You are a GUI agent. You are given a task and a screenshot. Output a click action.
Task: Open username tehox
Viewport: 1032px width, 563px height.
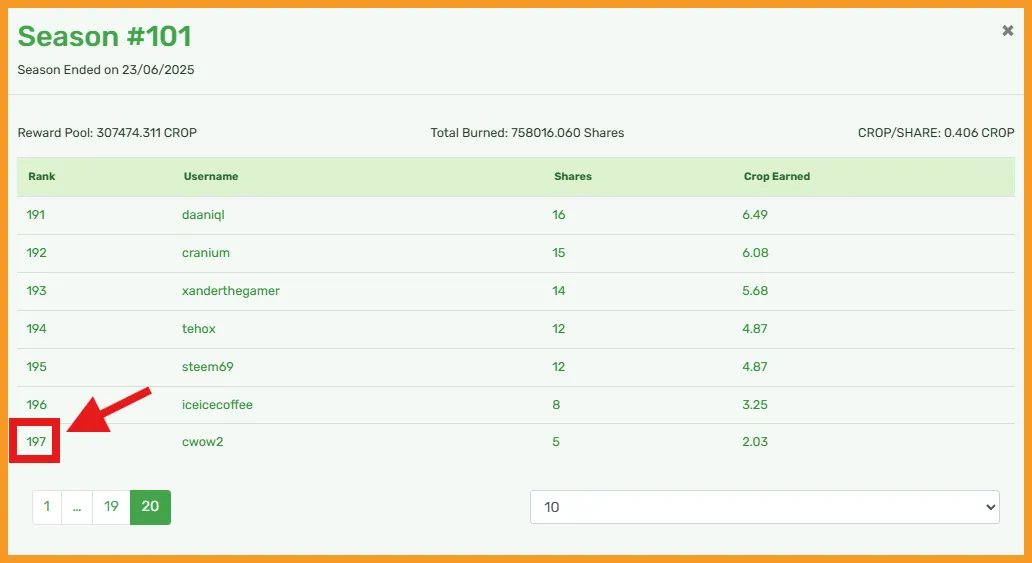[x=199, y=329]
